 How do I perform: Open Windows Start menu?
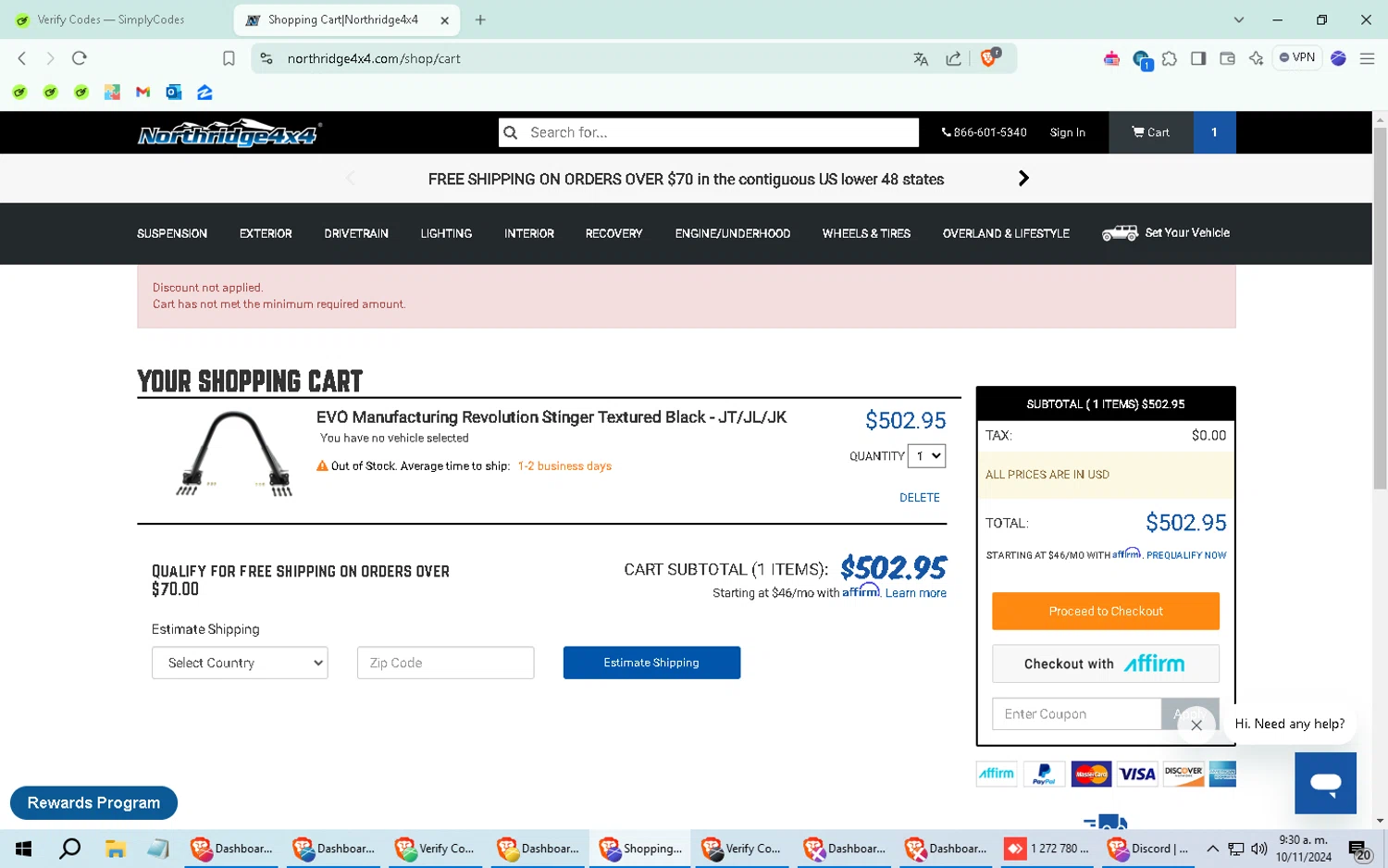tap(24, 849)
